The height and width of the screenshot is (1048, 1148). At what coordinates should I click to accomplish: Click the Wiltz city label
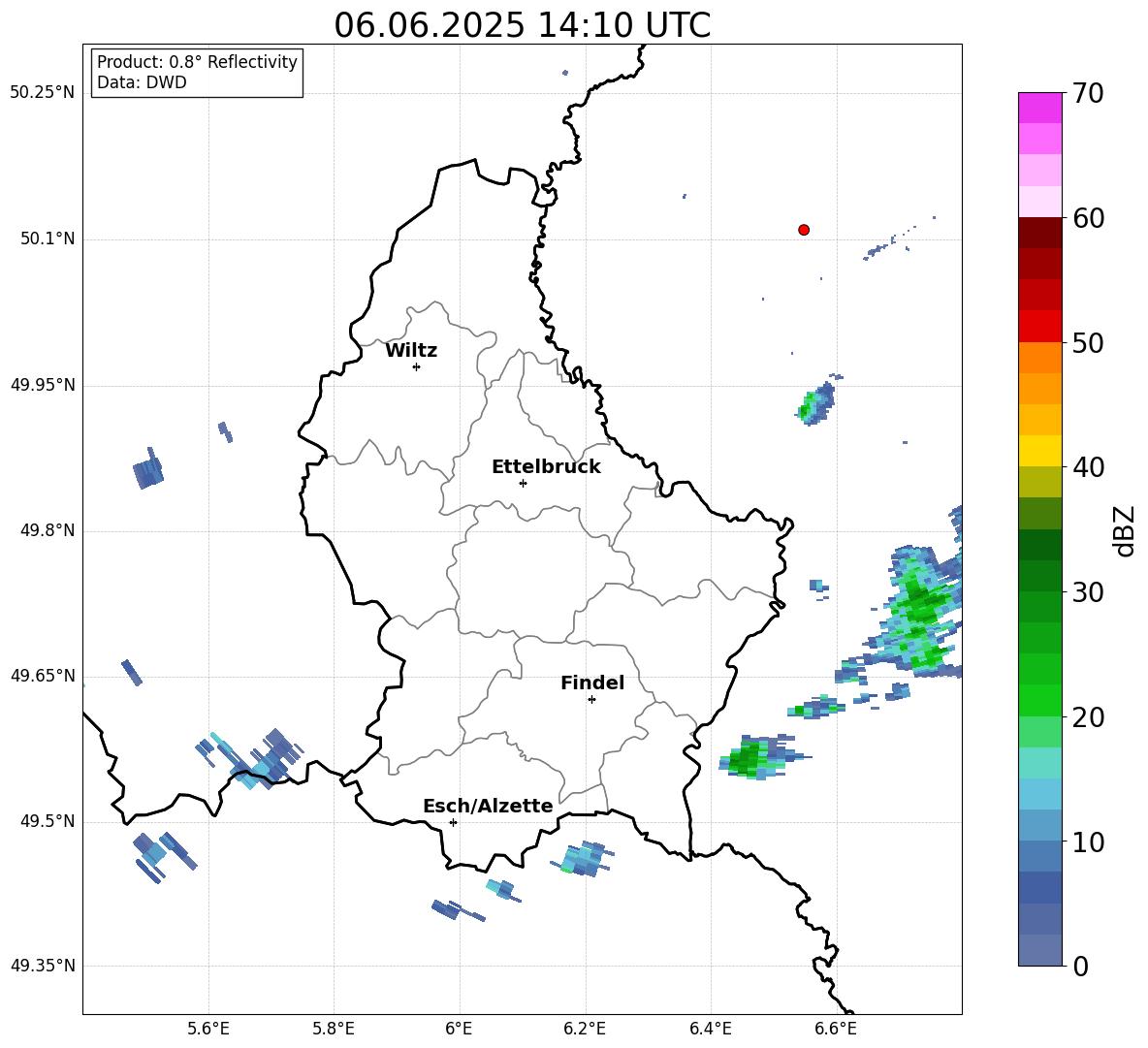411,351
